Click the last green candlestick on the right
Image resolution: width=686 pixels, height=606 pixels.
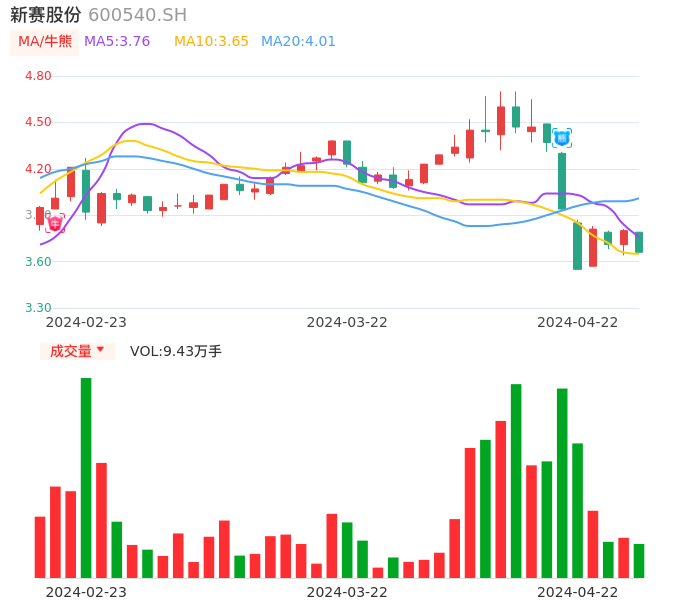tap(639, 242)
